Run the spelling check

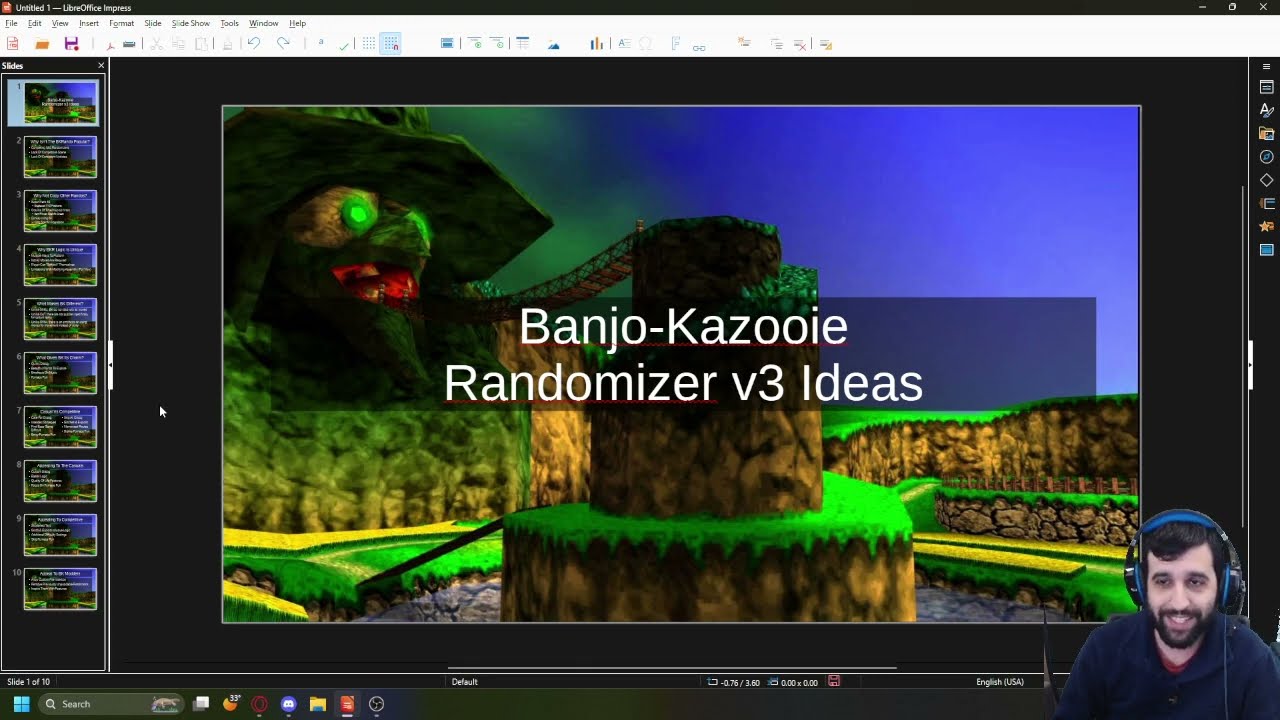point(344,44)
